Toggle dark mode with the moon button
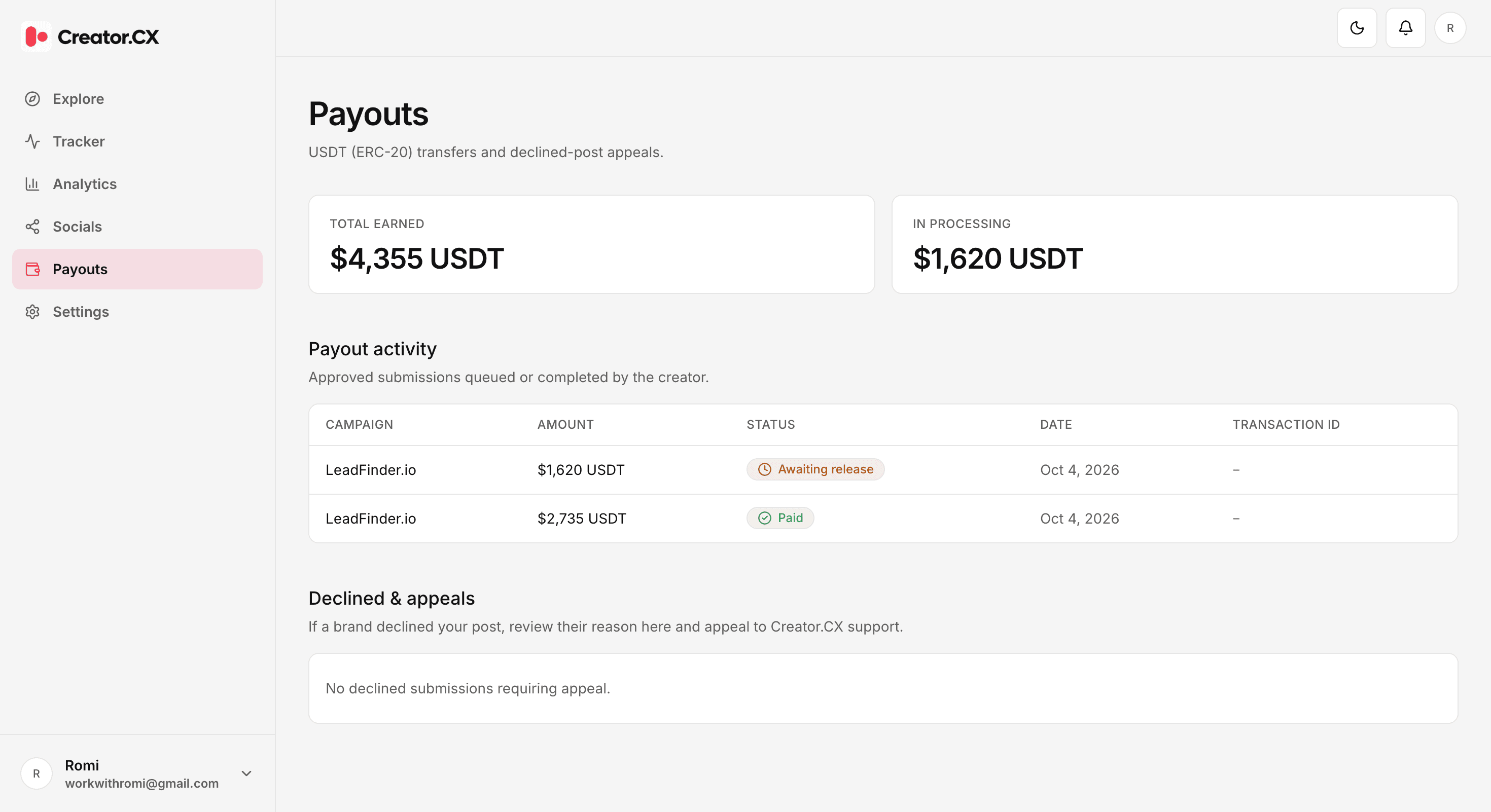Viewport: 1491px width, 812px height. [x=1357, y=28]
